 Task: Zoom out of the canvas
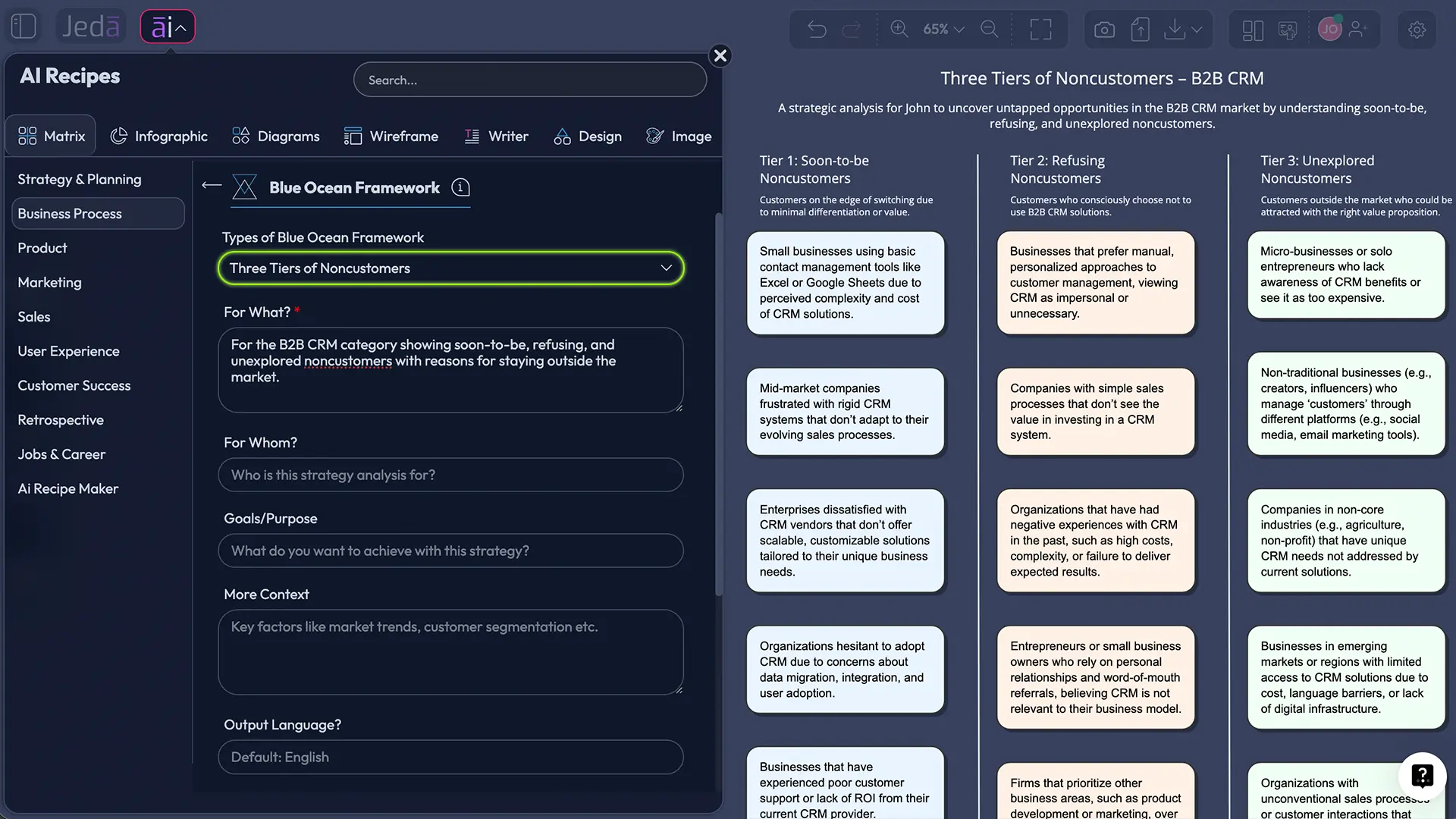point(990,29)
